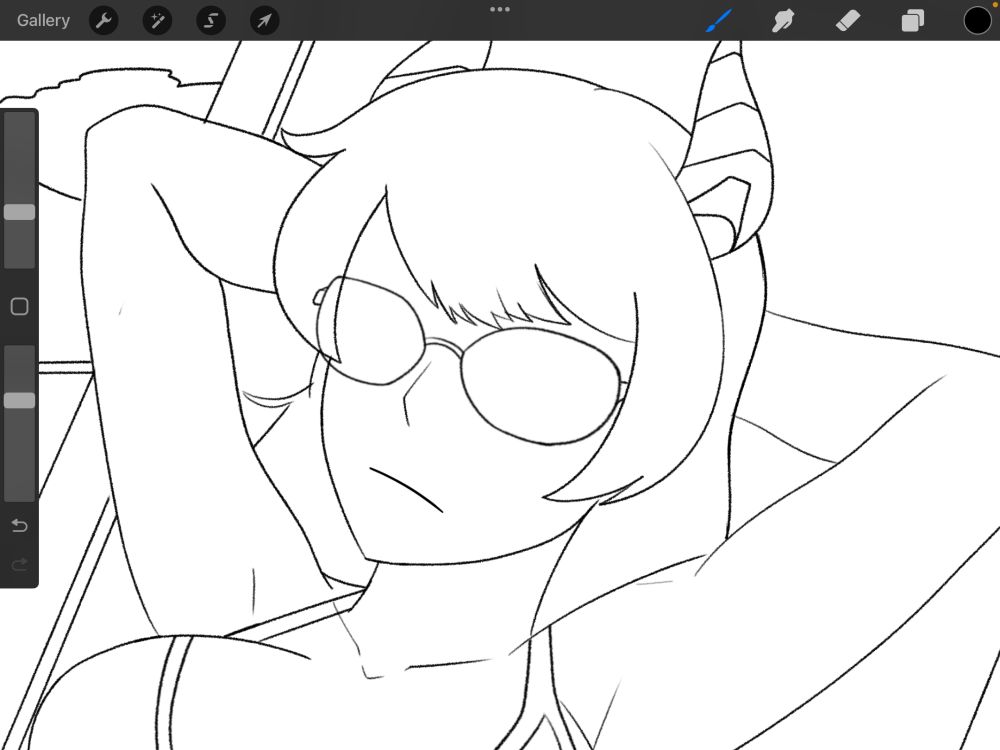This screenshot has width=1000, height=750.
Task: Select the Eraser tool
Action: (x=848, y=20)
